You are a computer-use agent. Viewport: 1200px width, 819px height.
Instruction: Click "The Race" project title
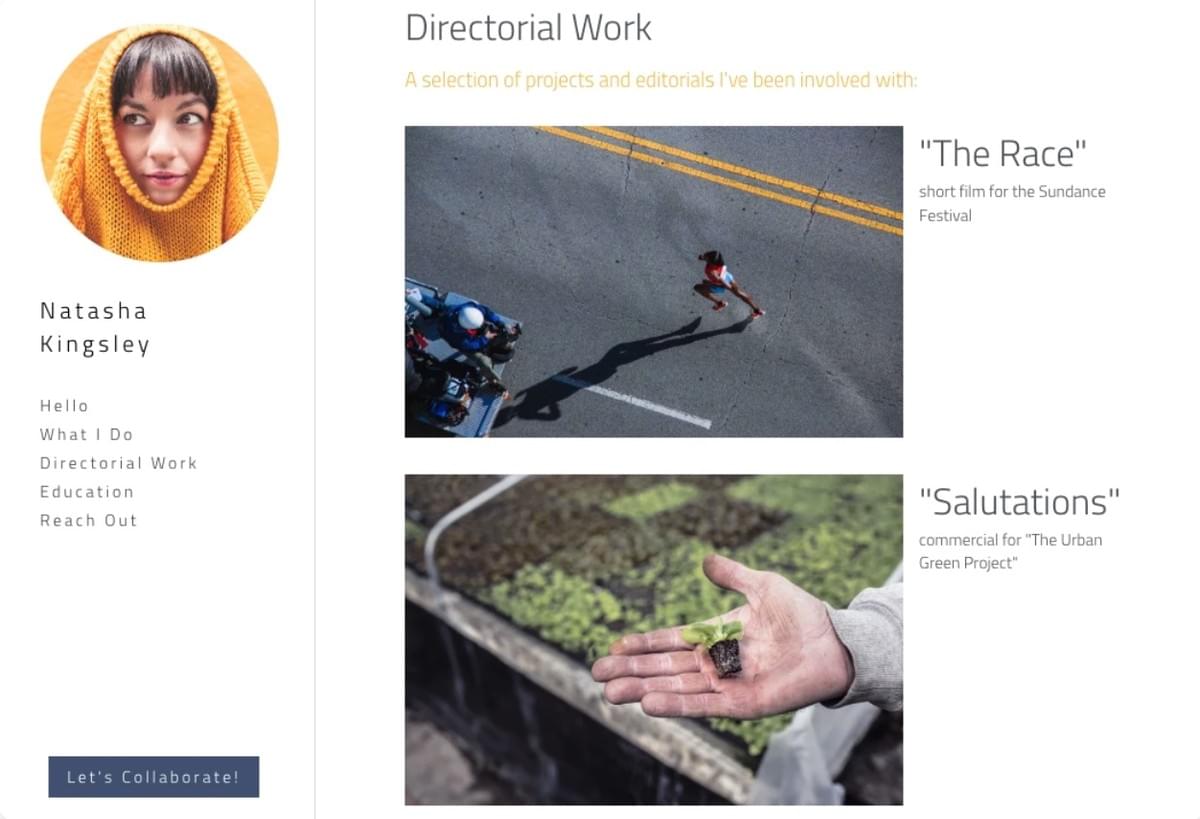coord(1003,154)
